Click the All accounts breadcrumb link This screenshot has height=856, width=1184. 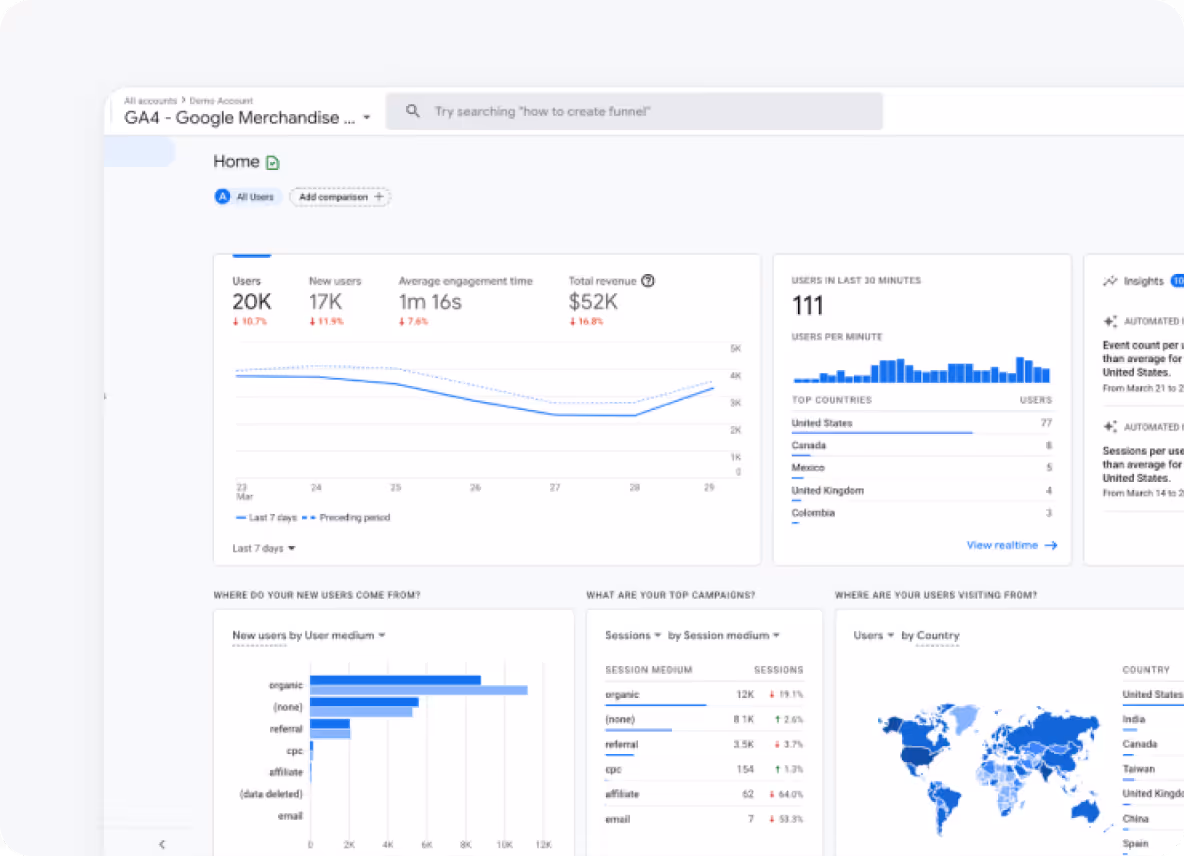[x=150, y=100]
